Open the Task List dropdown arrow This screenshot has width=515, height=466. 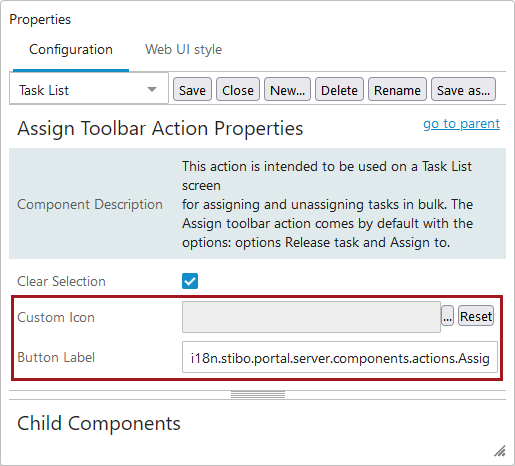152,89
